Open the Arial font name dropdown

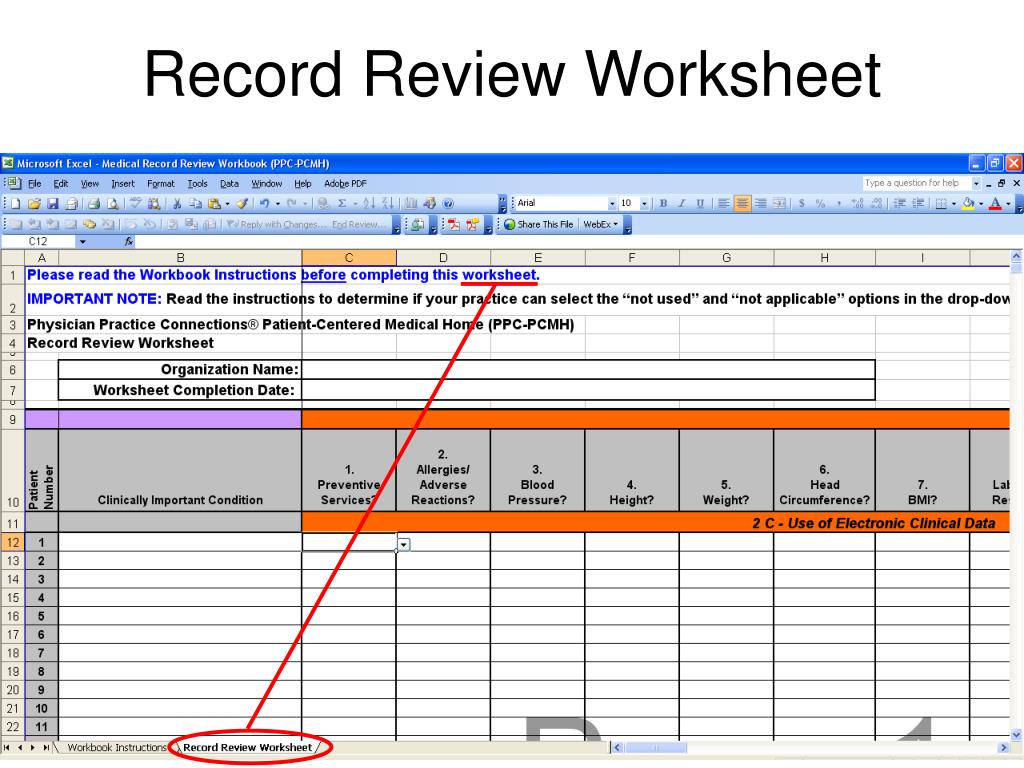click(612, 204)
